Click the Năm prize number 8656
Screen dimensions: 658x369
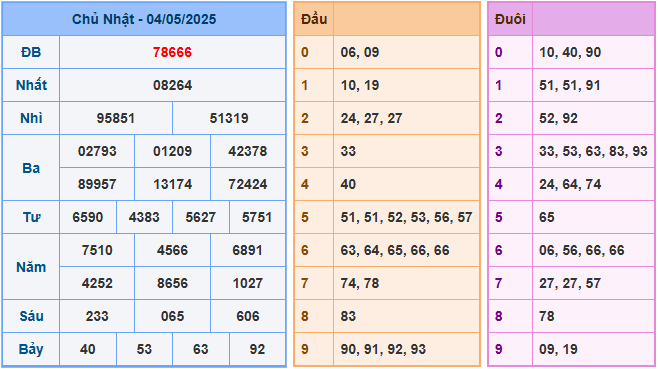click(172, 283)
